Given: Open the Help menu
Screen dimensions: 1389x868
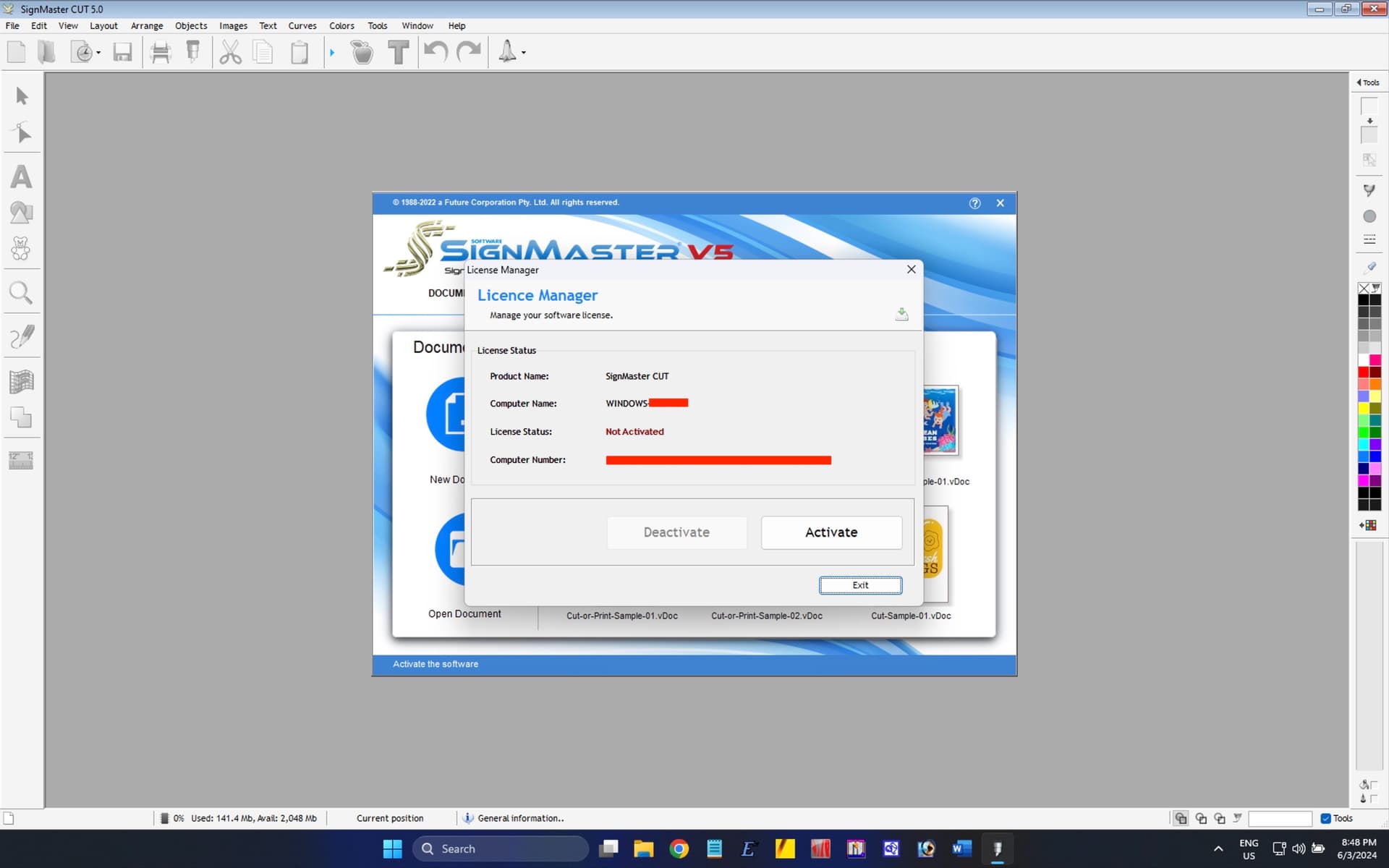Looking at the screenshot, I should 456,25.
